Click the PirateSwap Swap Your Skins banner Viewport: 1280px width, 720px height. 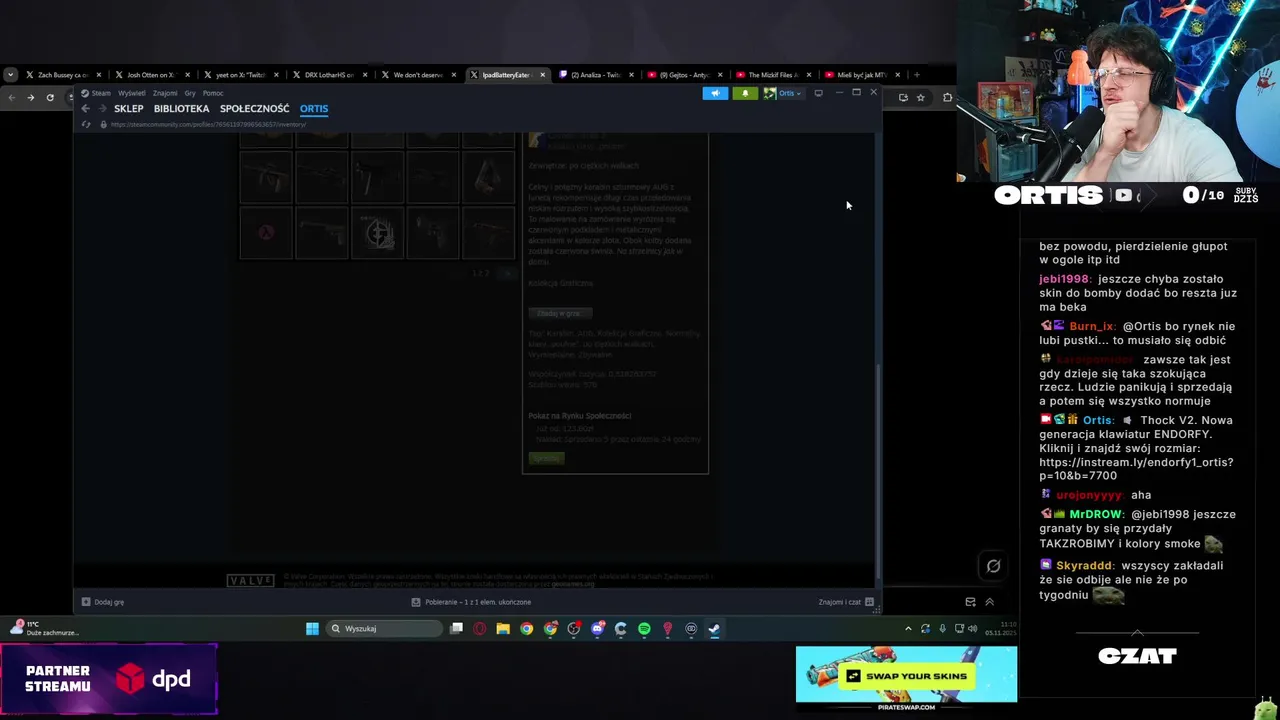pyautogui.click(x=906, y=679)
